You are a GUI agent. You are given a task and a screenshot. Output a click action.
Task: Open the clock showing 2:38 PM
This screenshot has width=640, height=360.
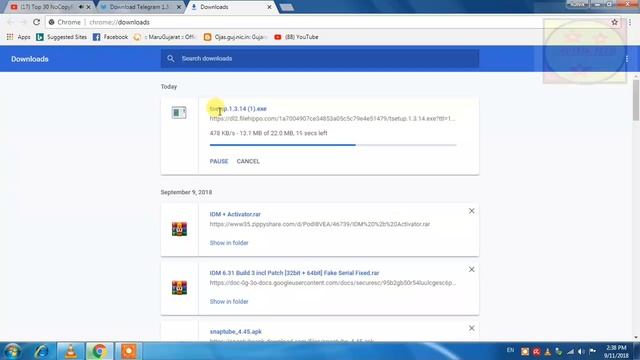coord(616,351)
